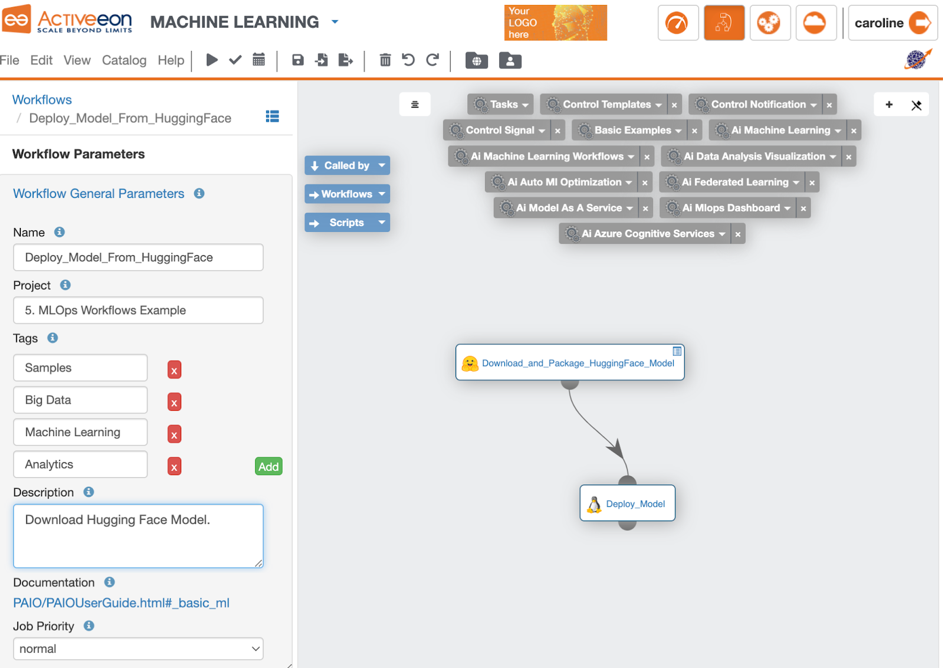943x668 pixels.
Task: Click the Workflows breadcrumb link
Action: pos(42,100)
